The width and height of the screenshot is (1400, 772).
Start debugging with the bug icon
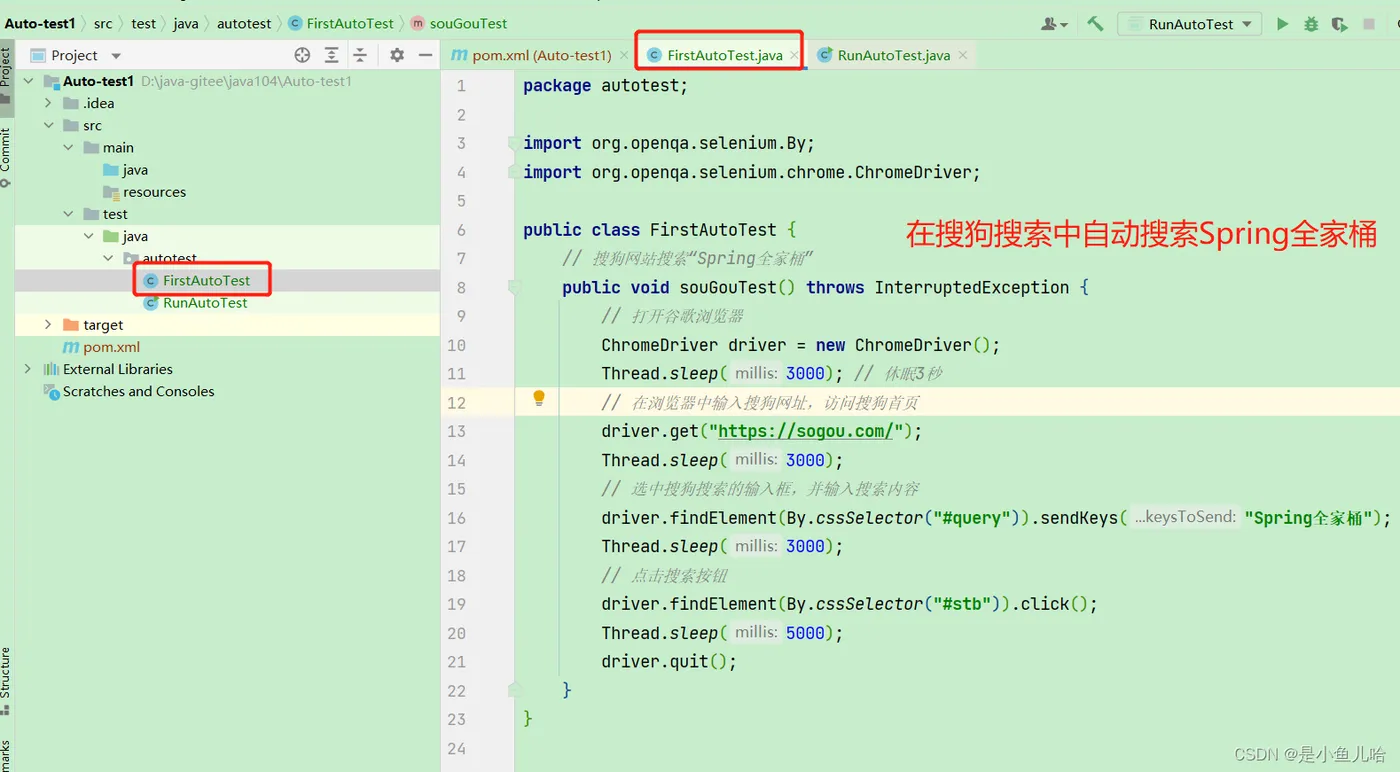[1311, 24]
